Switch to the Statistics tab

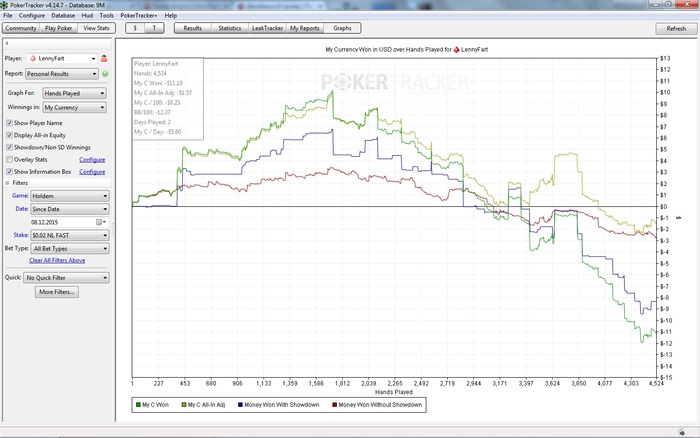pos(230,28)
